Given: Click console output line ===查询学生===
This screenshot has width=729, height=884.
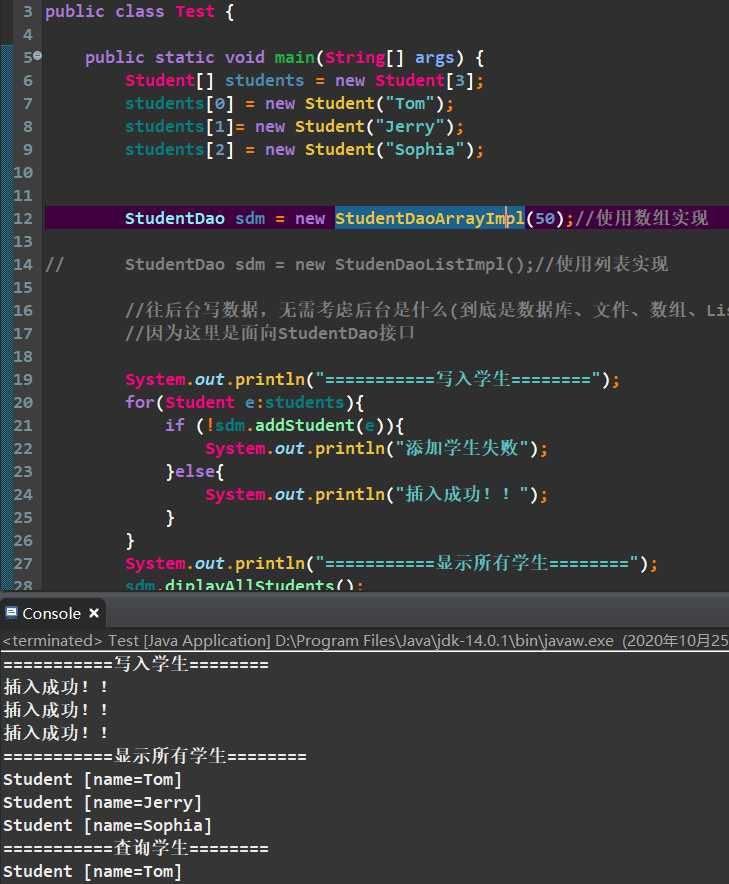Looking at the screenshot, I should point(136,848).
